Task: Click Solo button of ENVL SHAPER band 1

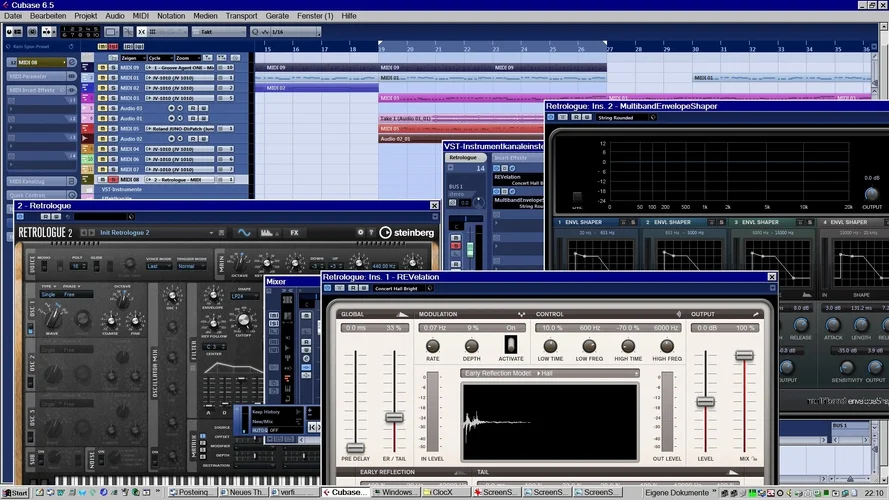Action: tap(633, 222)
